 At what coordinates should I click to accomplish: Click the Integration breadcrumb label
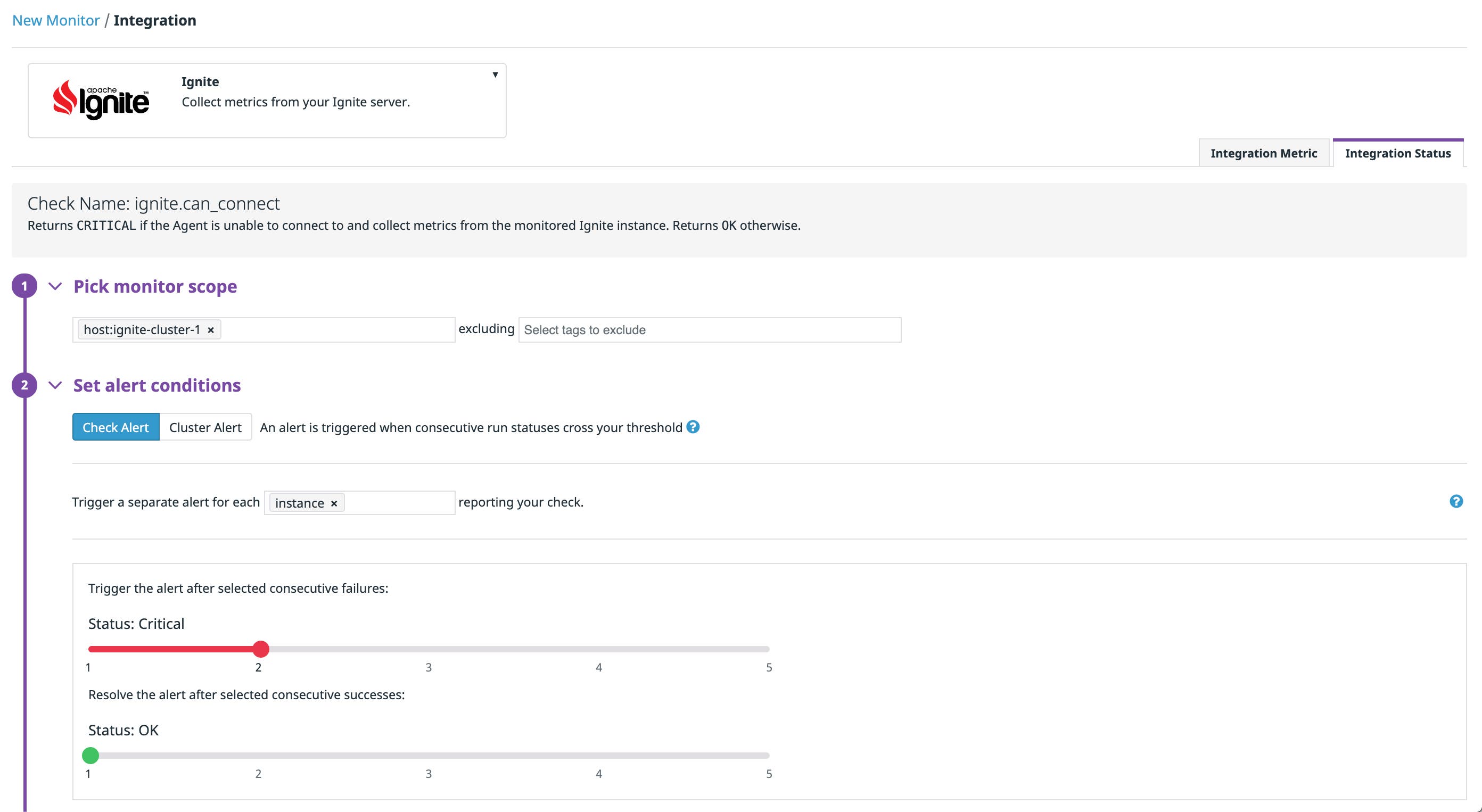click(x=155, y=20)
